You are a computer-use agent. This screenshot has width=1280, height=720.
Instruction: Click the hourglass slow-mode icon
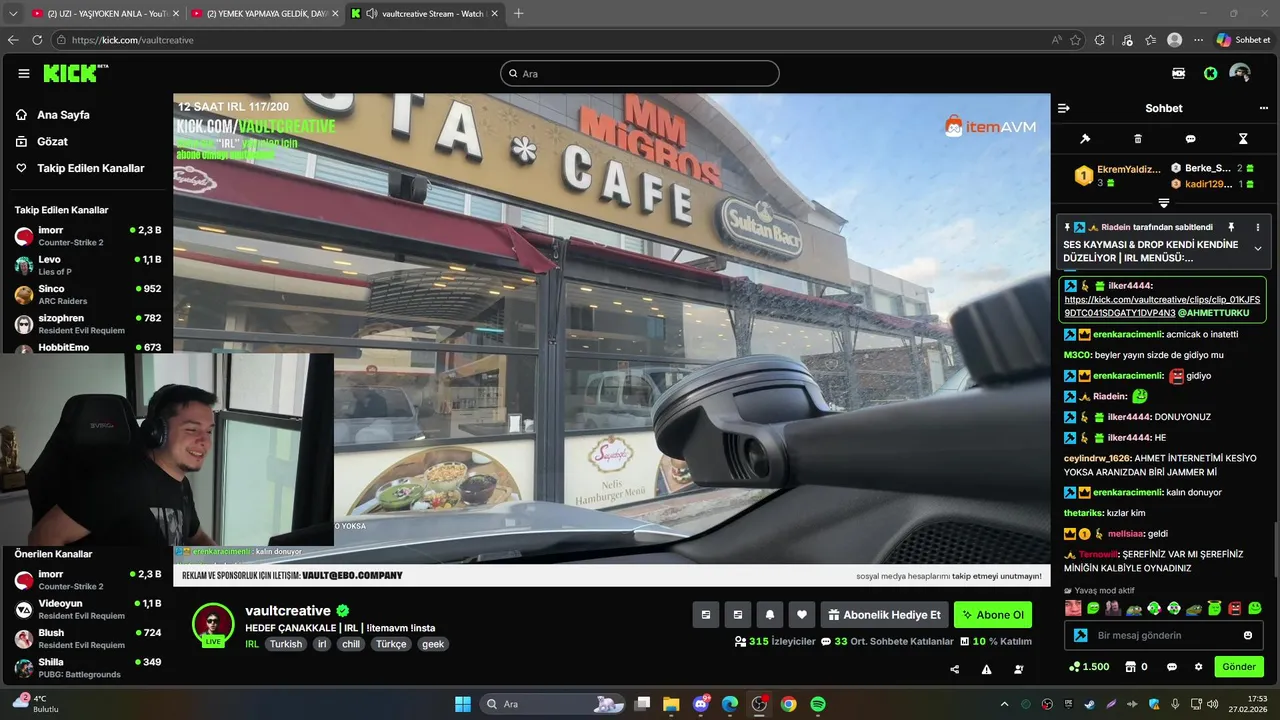pos(1243,139)
